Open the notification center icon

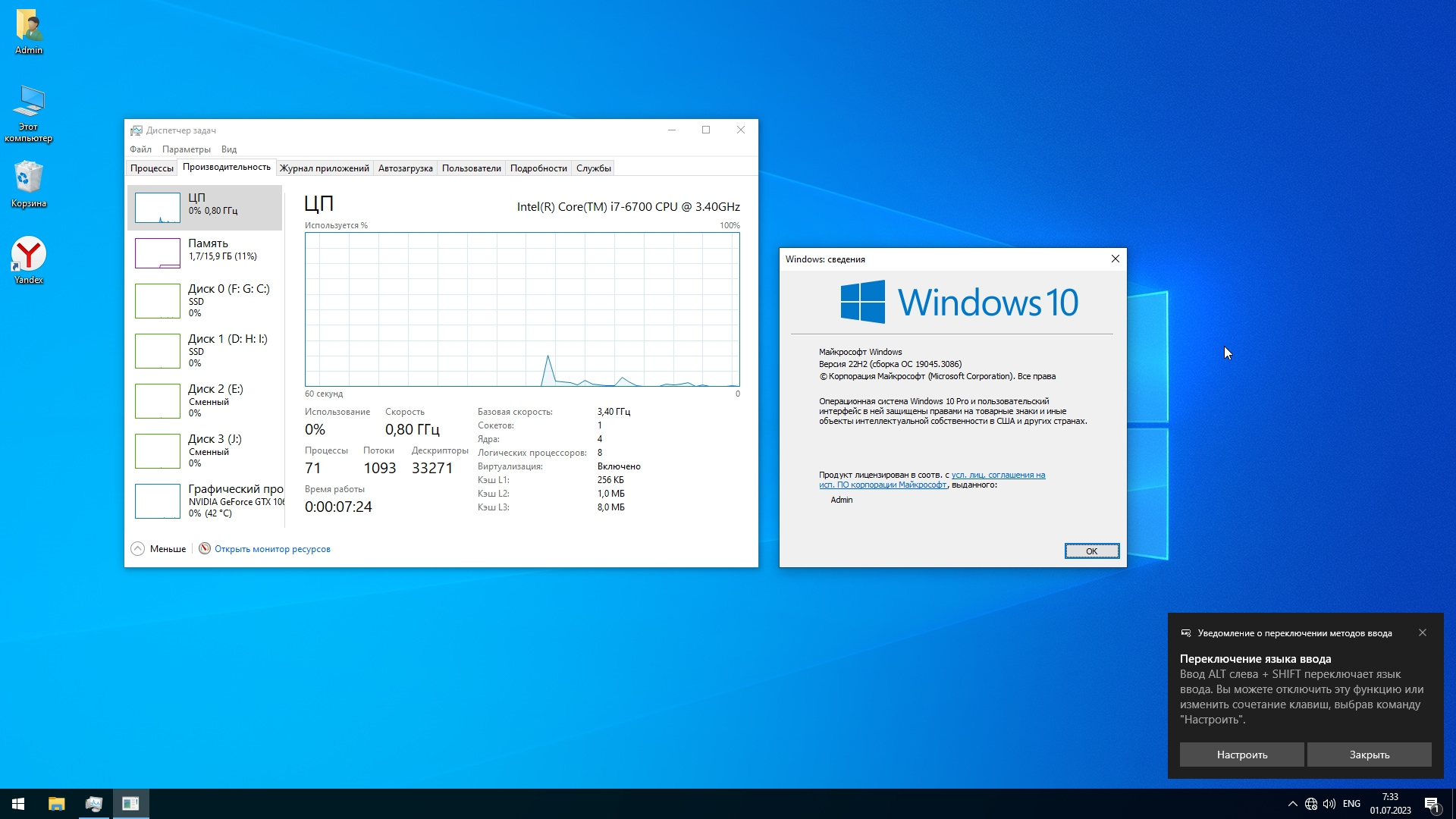pos(1432,804)
